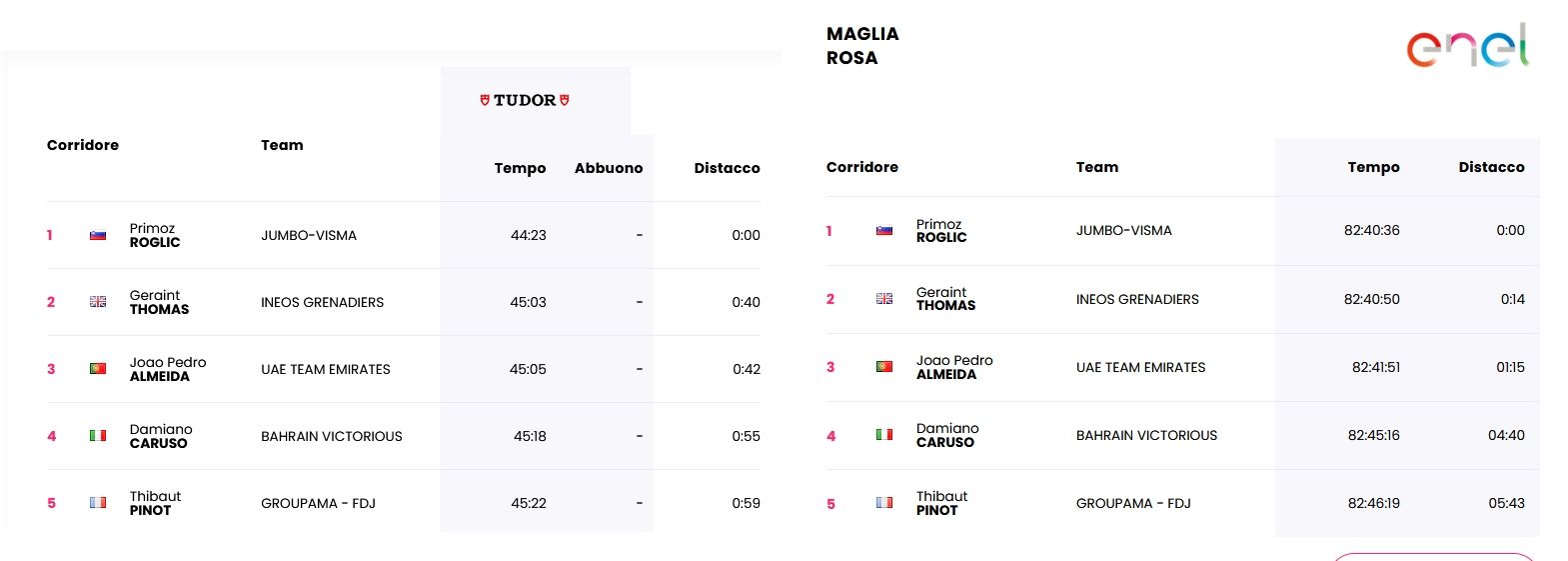Click French flag beside Pinot in left table
The width and height of the screenshot is (1568, 561).
[x=98, y=503]
